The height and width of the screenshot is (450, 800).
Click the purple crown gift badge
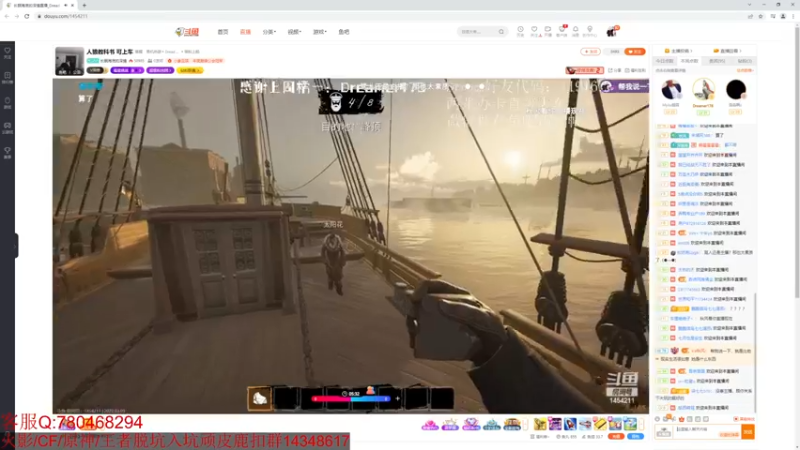(x=450, y=424)
